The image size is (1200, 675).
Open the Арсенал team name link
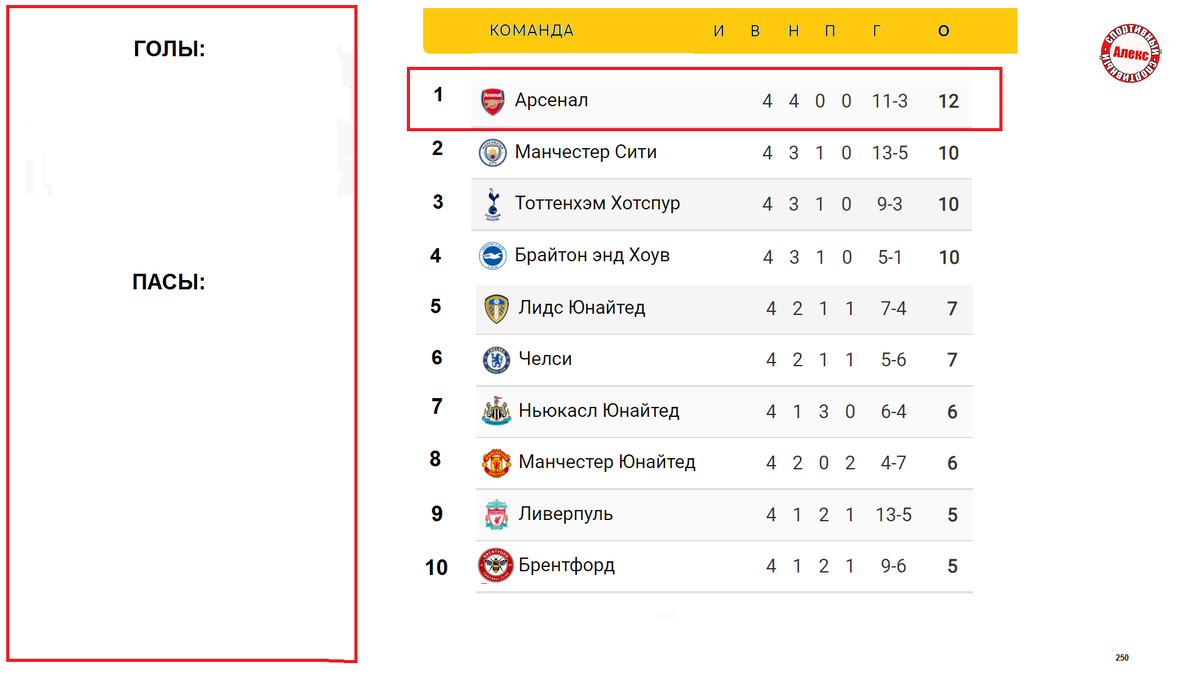pos(551,100)
